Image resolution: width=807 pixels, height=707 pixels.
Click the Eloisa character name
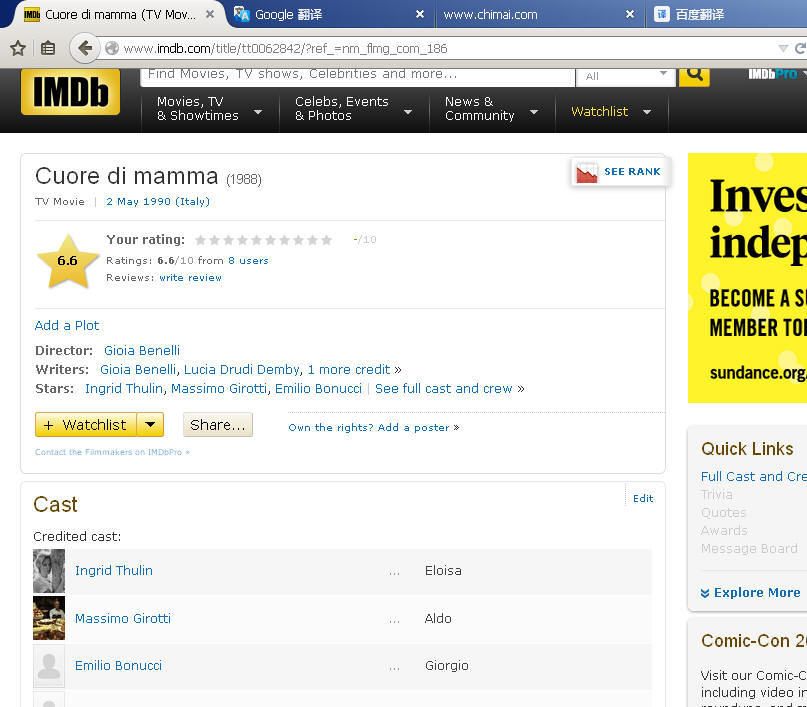coord(443,571)
